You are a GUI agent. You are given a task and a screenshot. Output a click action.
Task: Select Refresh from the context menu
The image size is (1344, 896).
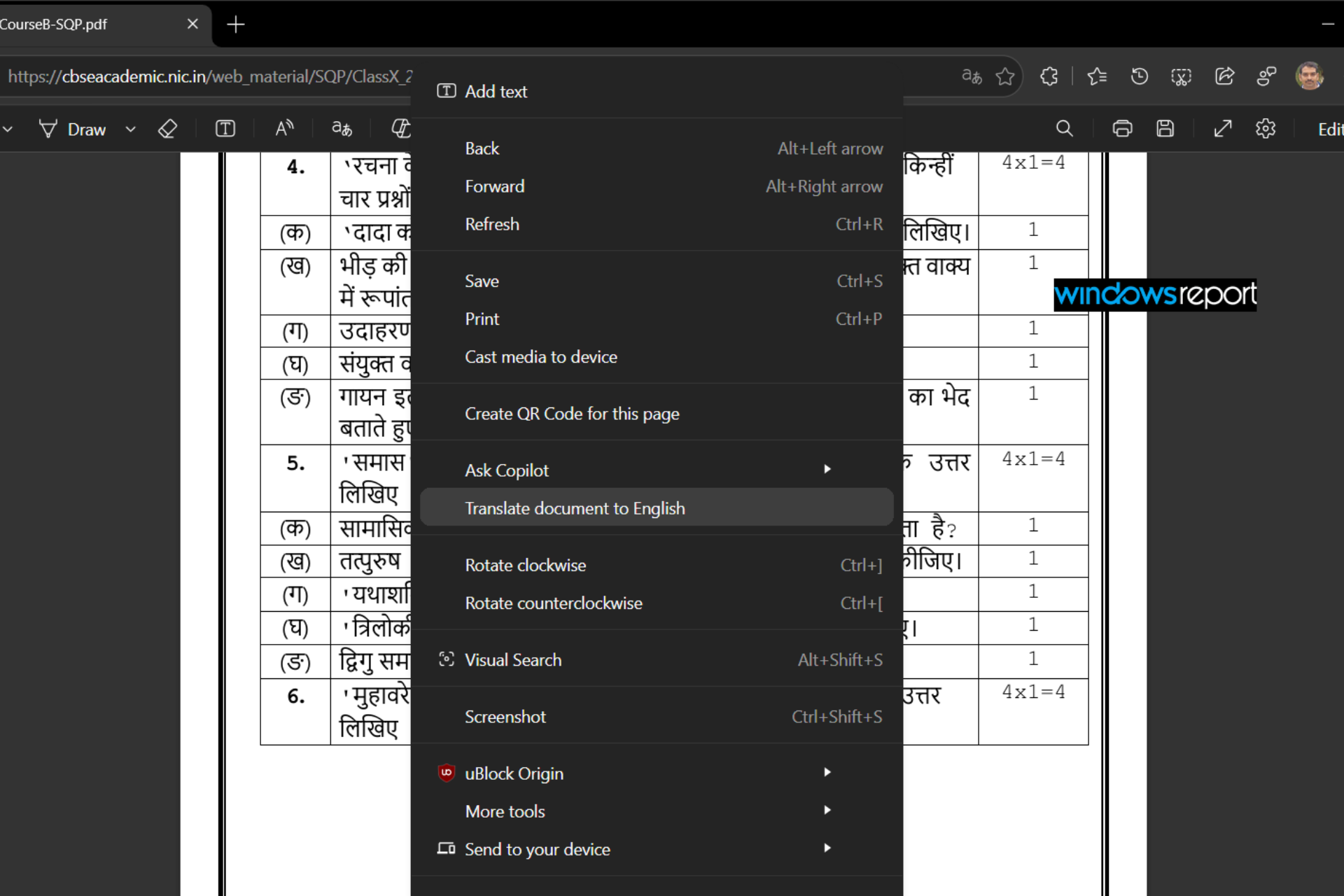657,224
